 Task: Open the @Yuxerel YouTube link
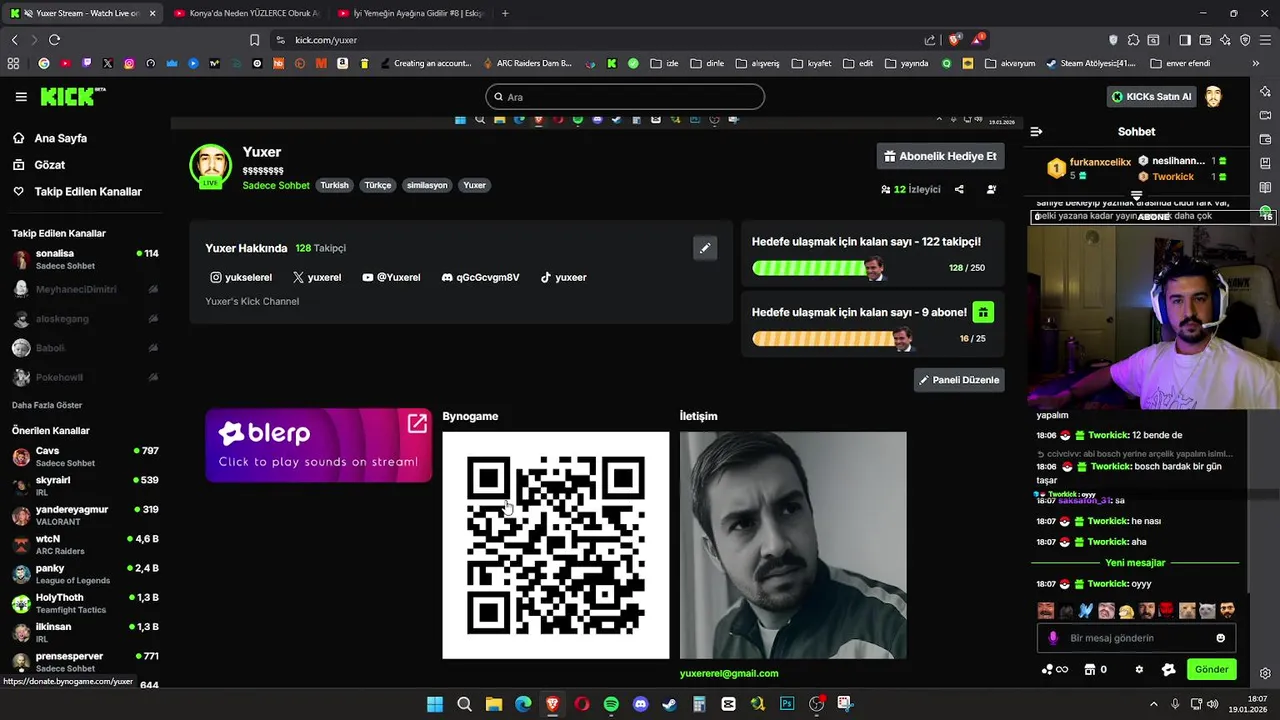point(391,277)
